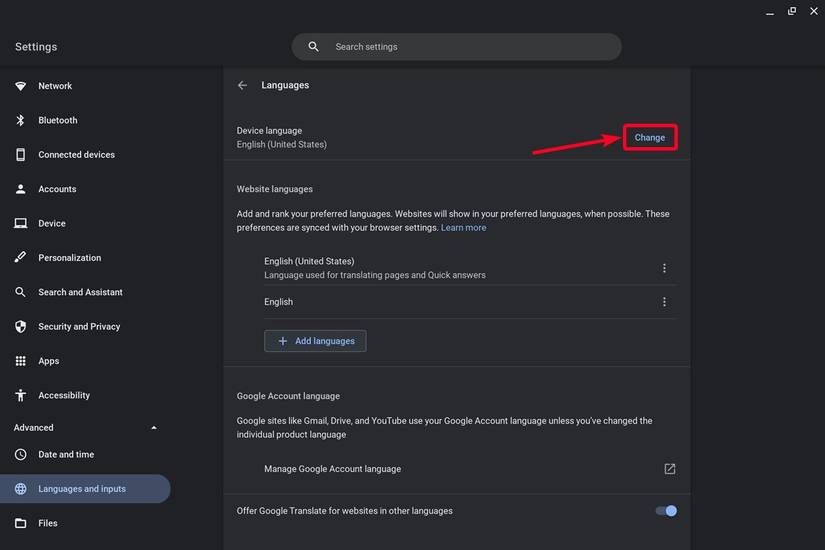Open Date and time settings
Viewport: 825px width, 550px height.
[66, 455]
